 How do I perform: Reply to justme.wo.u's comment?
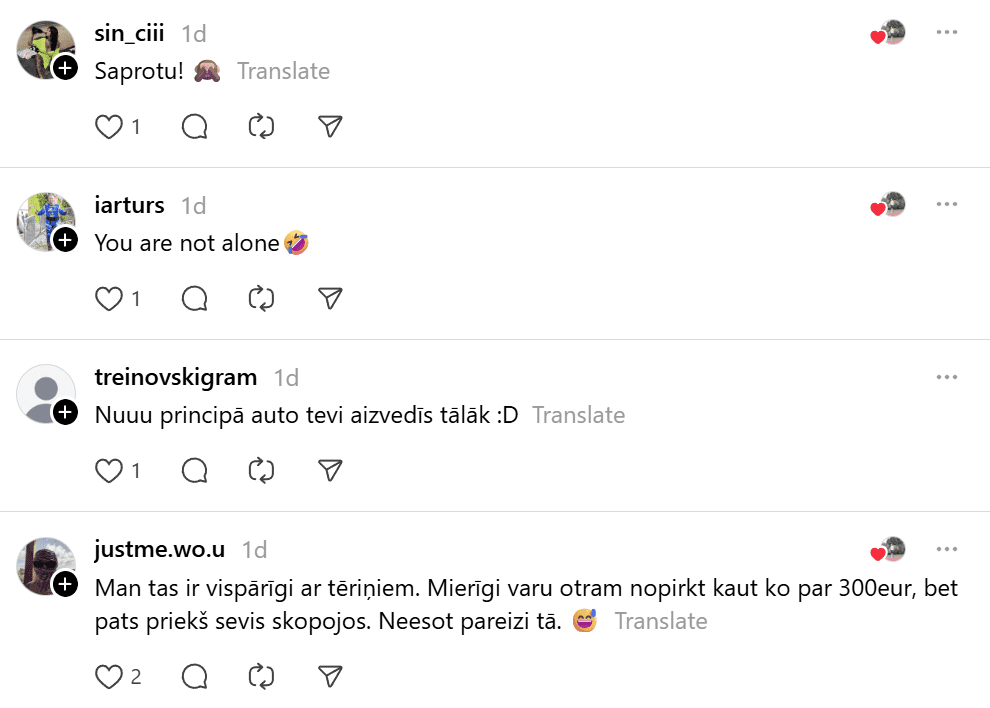pos(195,677)
